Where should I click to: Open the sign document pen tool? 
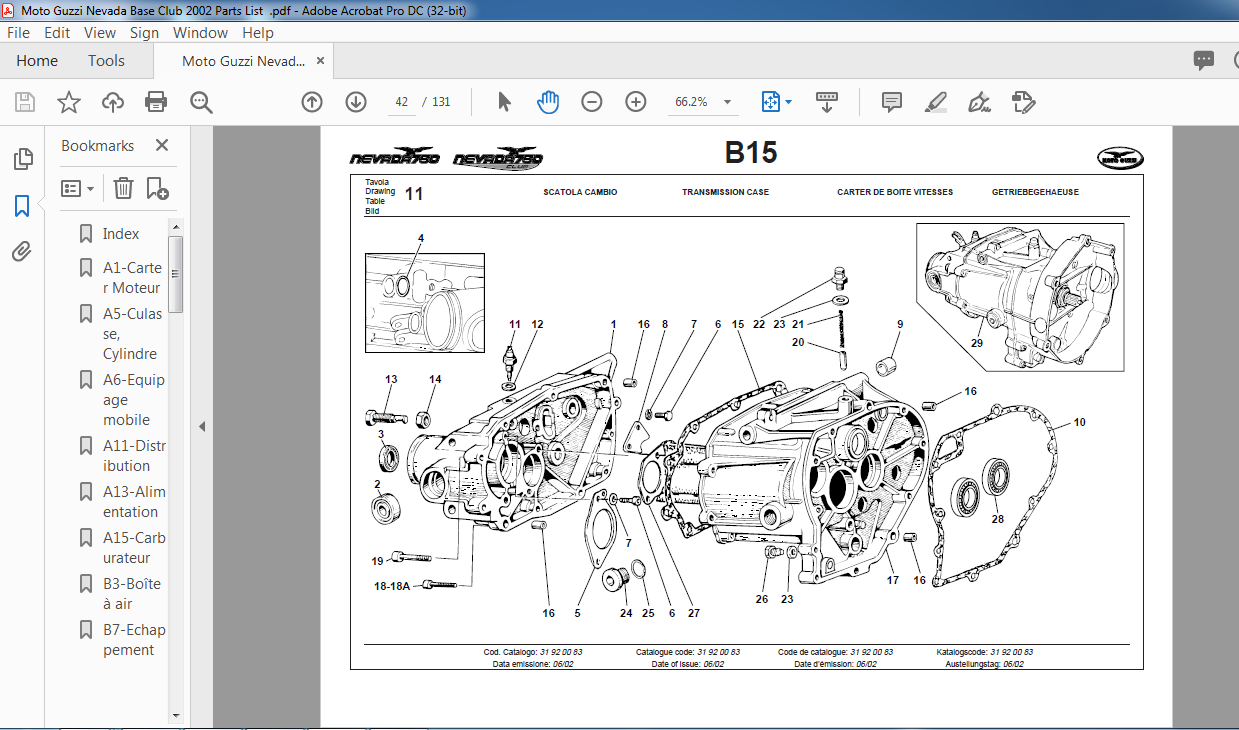pos(979,102)
